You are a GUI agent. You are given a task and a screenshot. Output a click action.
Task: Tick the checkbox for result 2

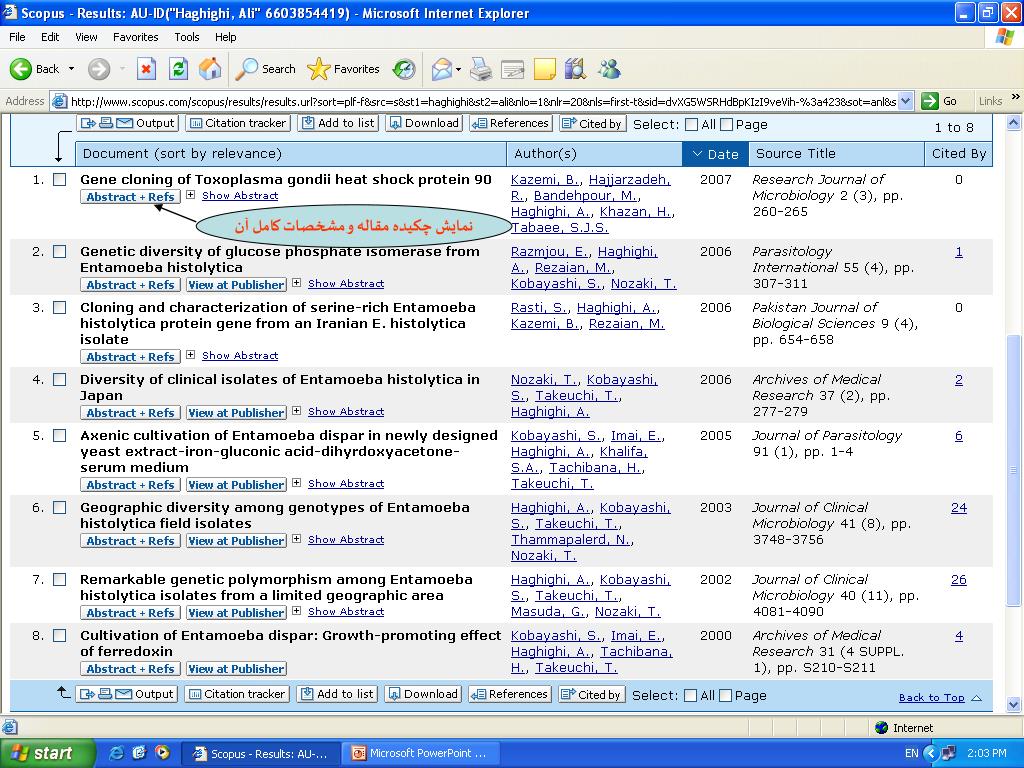[x=59, y=251]
